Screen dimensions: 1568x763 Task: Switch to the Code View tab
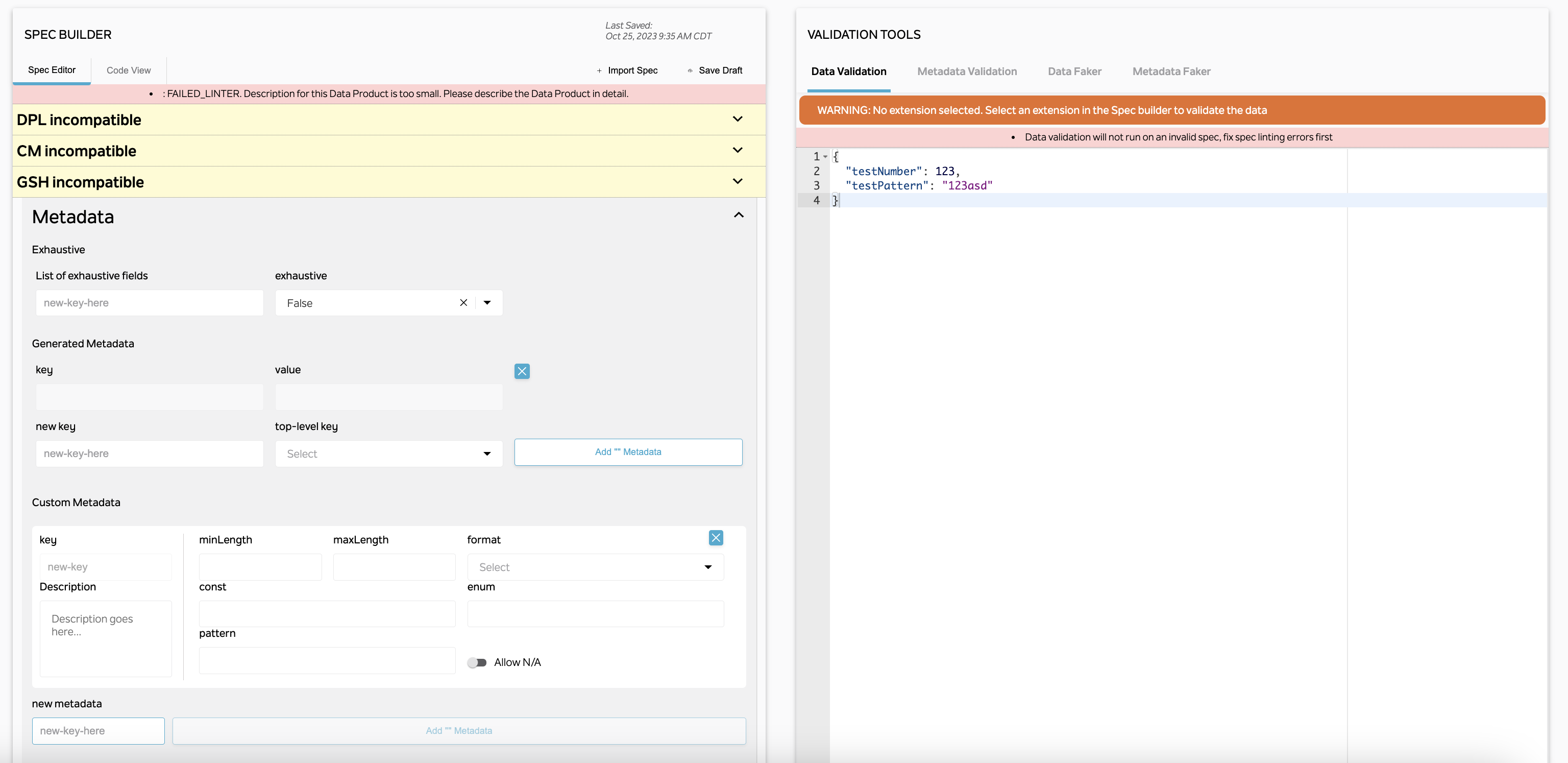[x=129, y=70]
